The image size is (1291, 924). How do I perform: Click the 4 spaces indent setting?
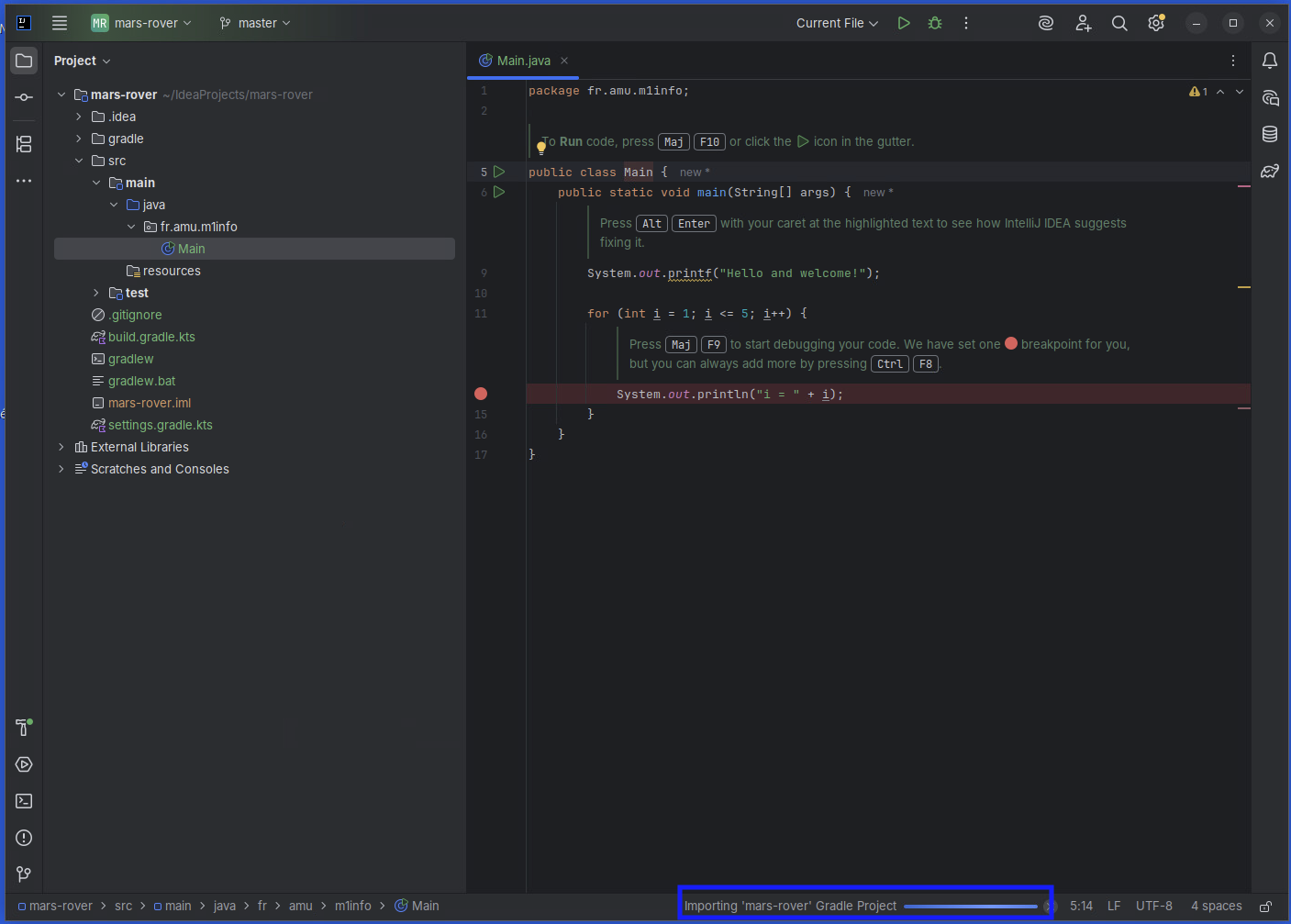(1216, 906)
